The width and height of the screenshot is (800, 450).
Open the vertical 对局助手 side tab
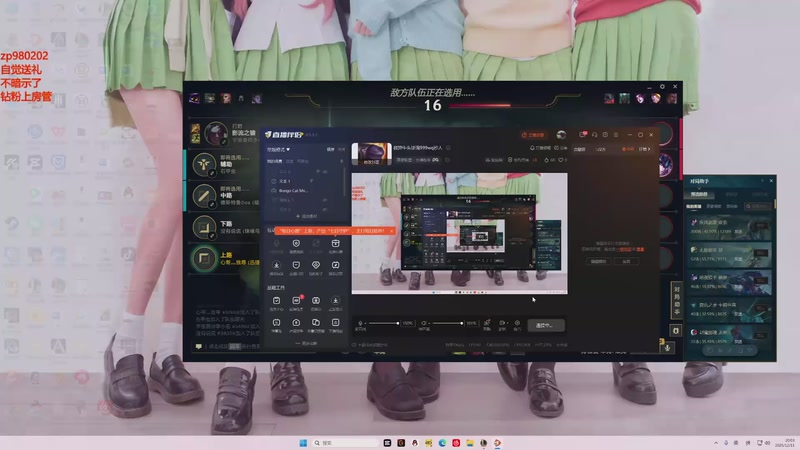[677, 302]
